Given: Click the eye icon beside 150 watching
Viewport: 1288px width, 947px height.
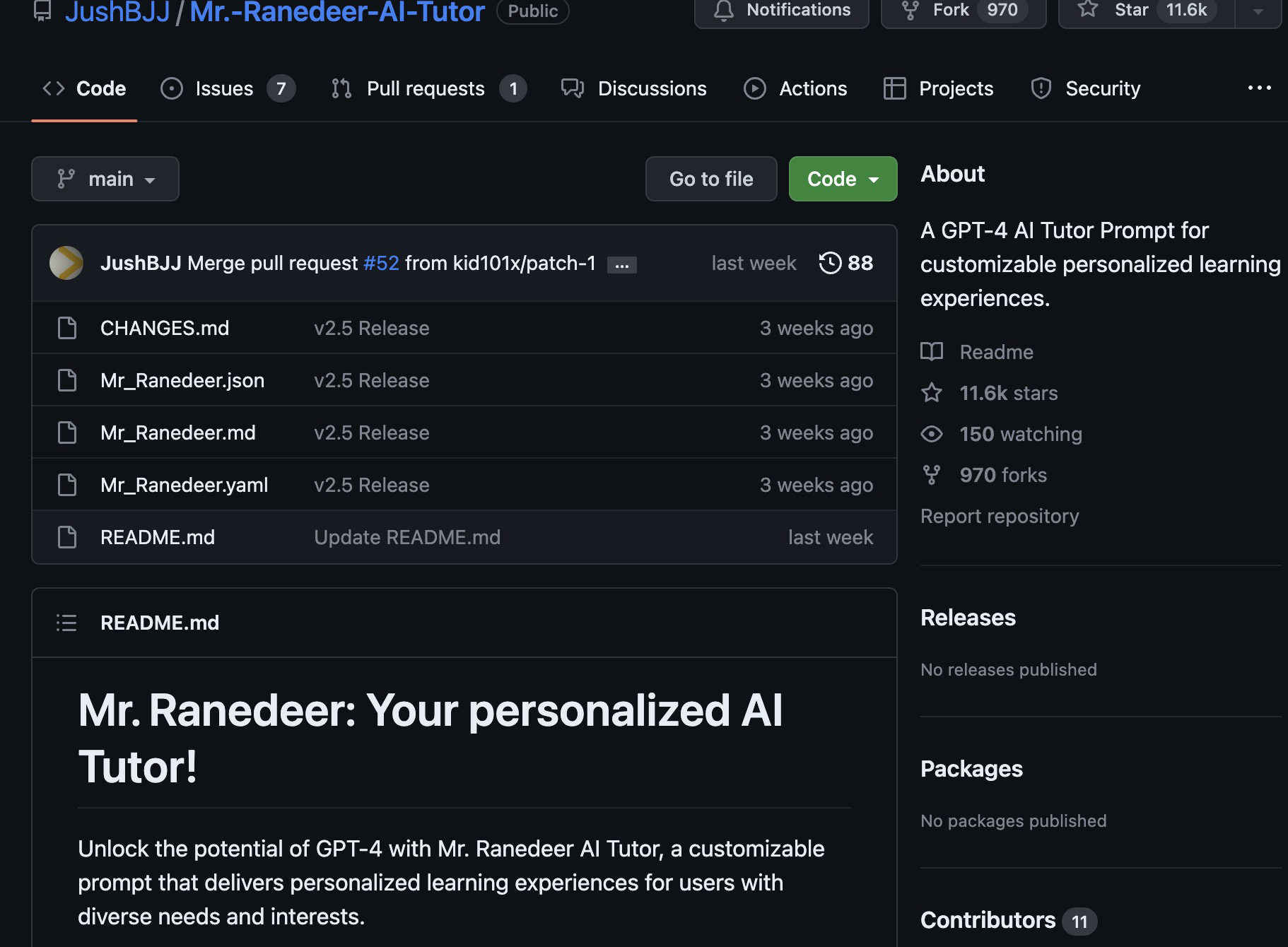Looking at the screenshot, I should [x=932, y=434].
